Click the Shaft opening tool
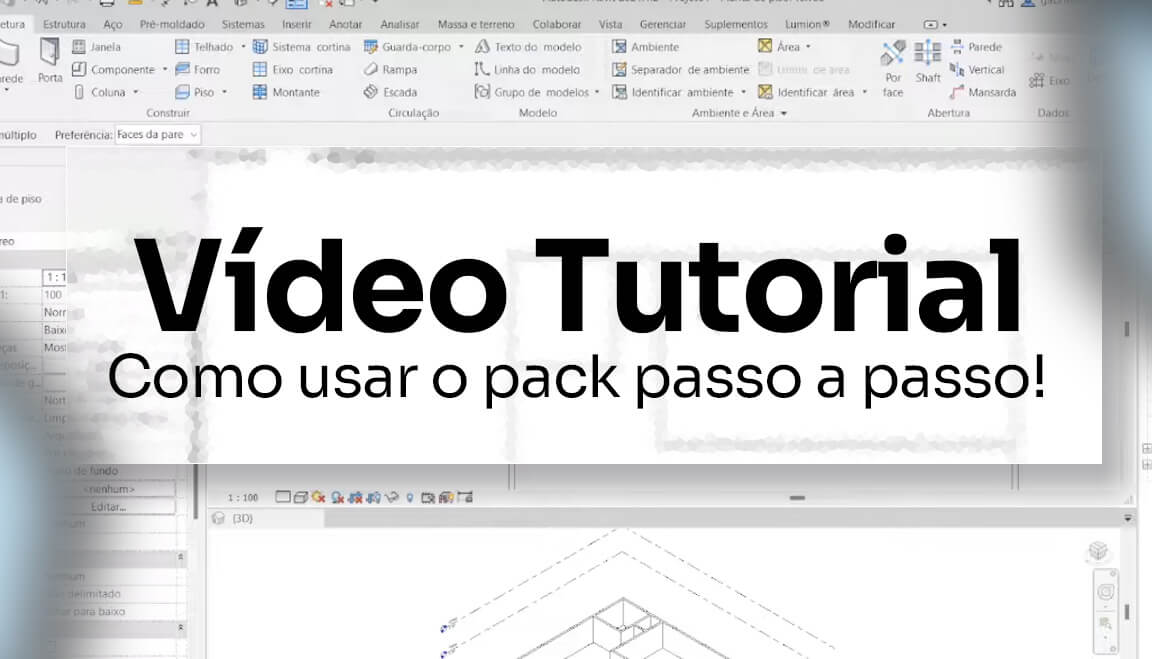 [x=928, y=60]
